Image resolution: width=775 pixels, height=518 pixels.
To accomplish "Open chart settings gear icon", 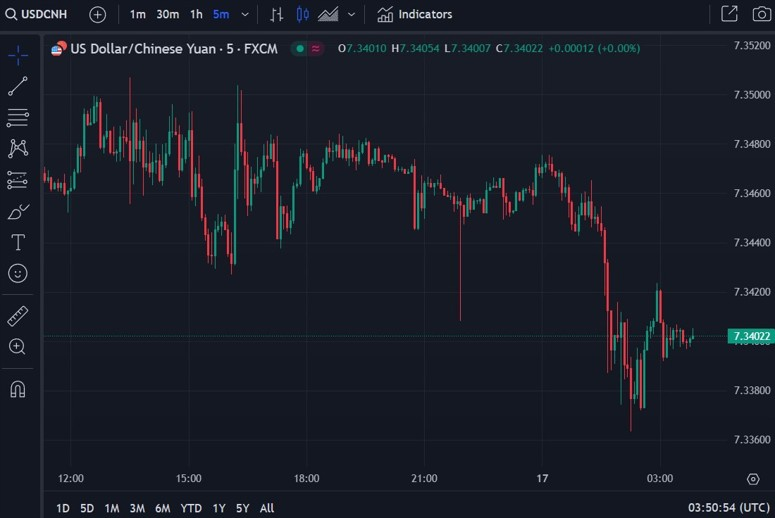I will click(x=753, y=479).
